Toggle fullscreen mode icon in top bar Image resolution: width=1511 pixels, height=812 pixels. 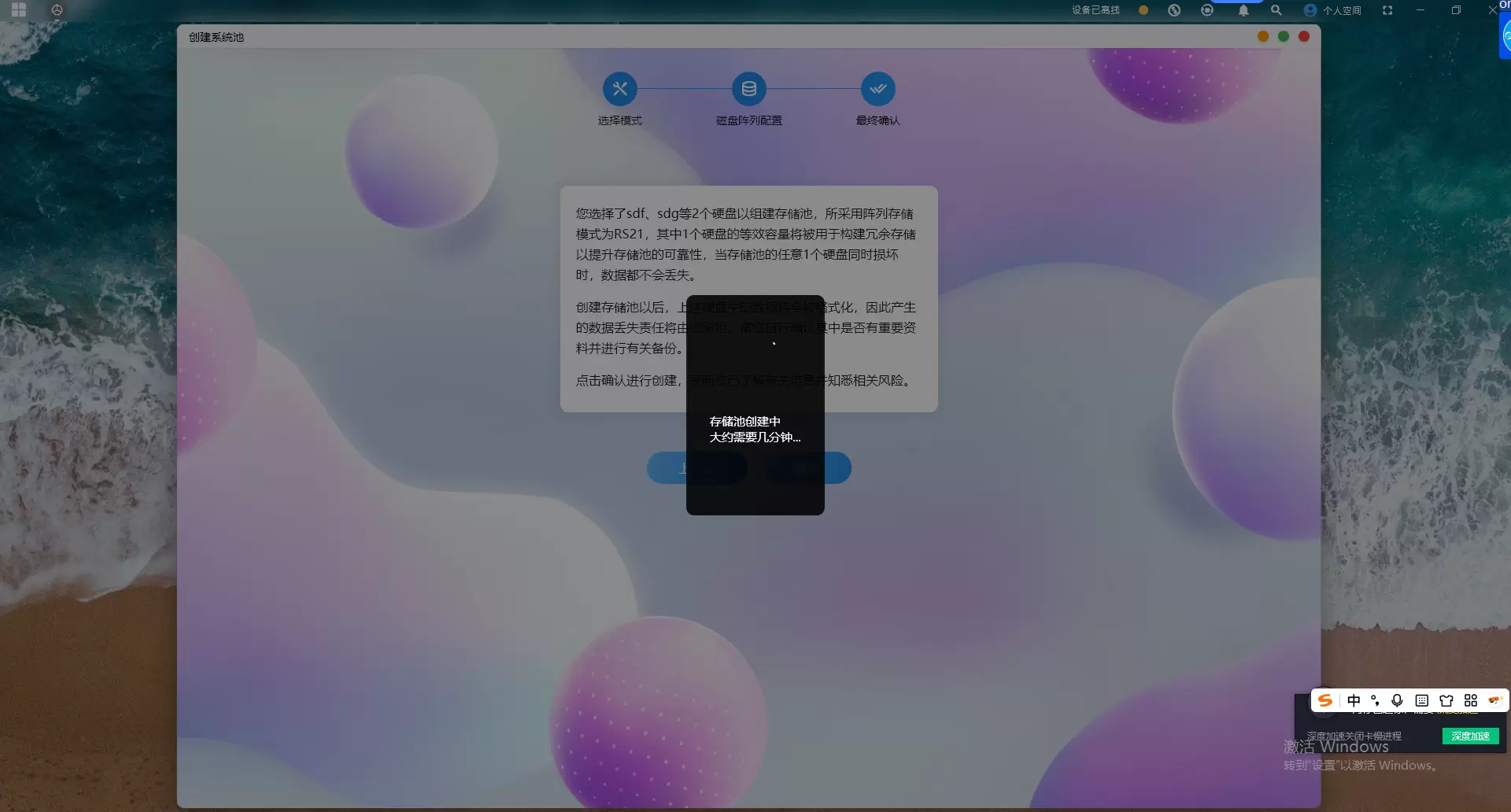[x=1387, y=10]
